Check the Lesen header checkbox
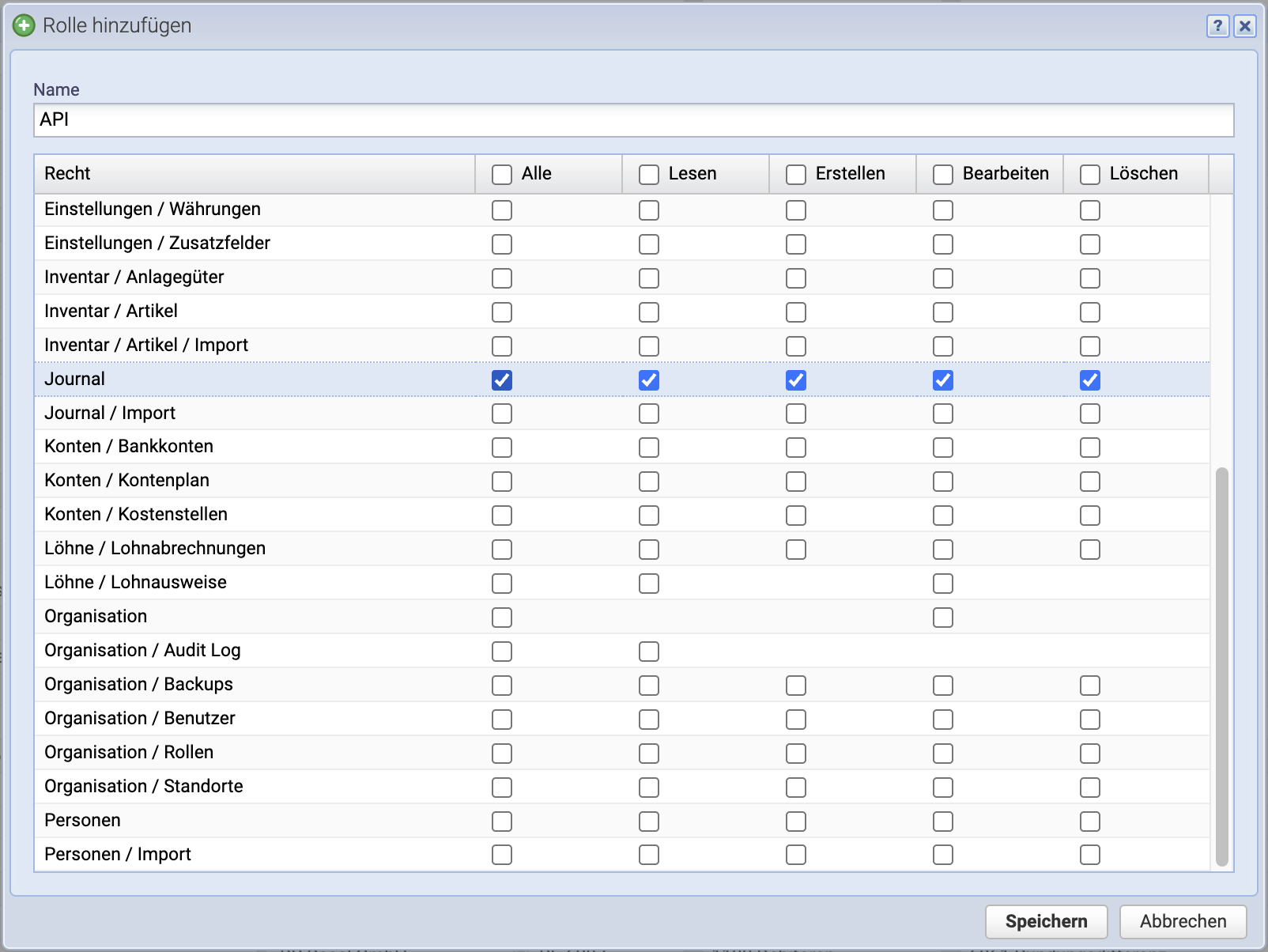 (649, 175)
